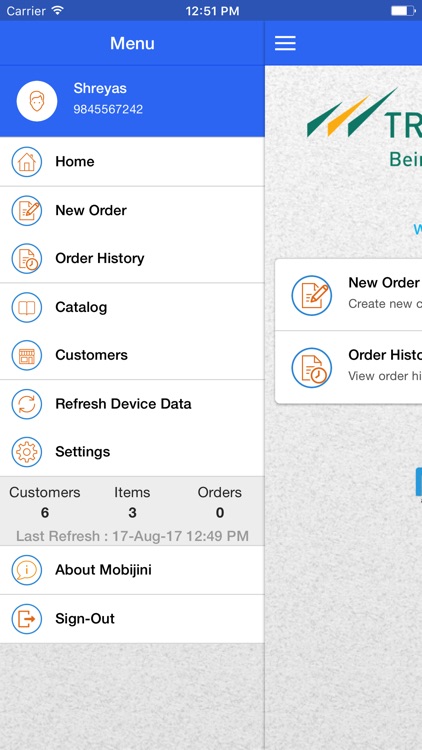Screen dimensions: 422x750
Task: Tap the Carrier label in status bar
Action: tap(27, 11)
